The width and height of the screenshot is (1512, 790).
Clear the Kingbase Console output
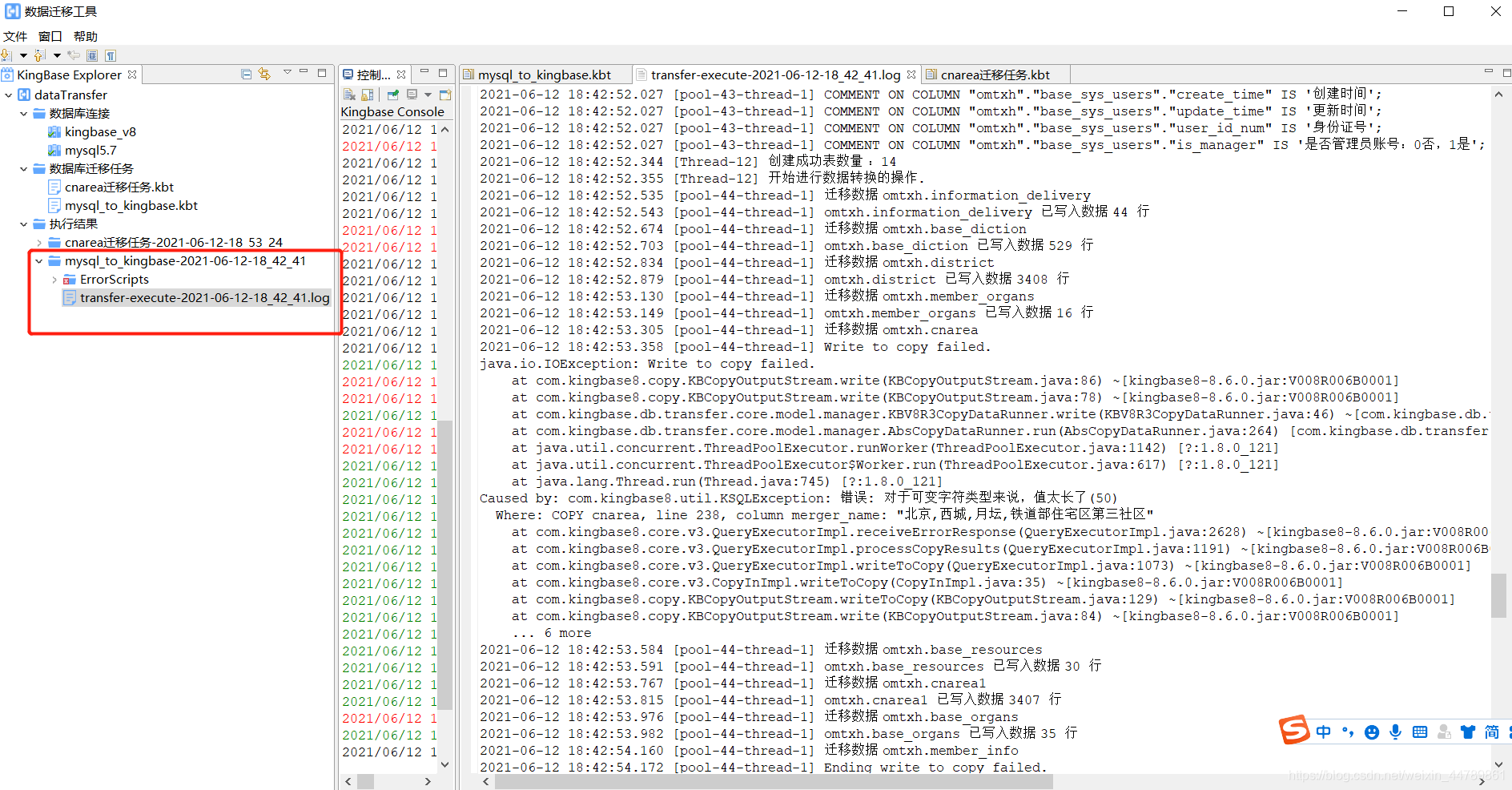pos(349,95)
